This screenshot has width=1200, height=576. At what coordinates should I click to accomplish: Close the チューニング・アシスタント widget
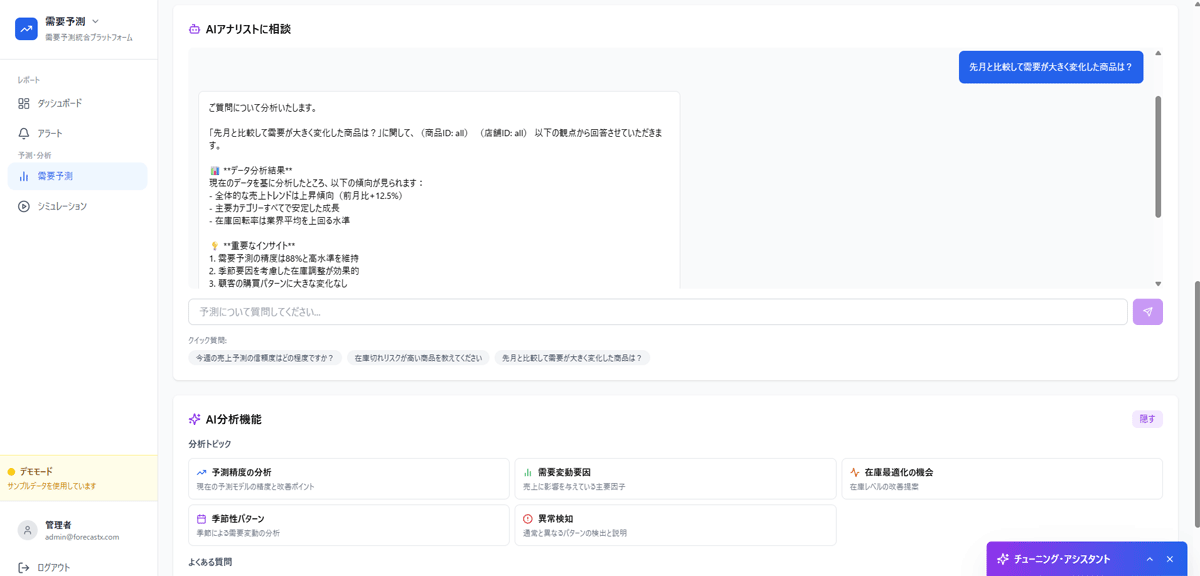1170,559
